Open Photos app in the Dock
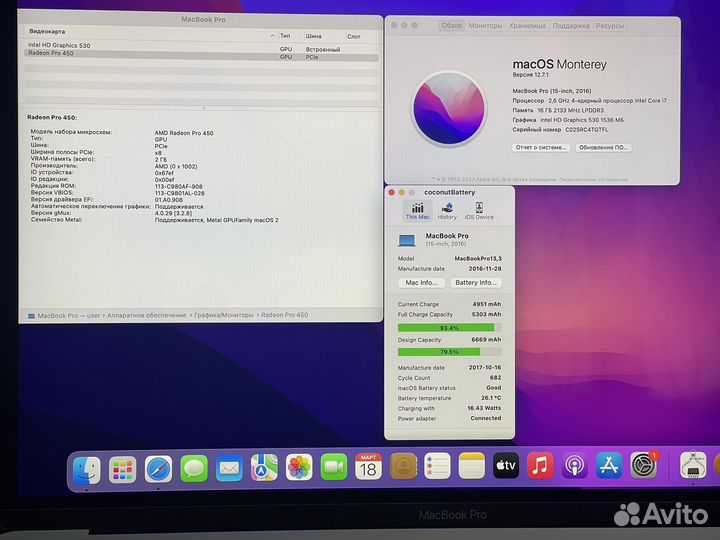 pyautogui.click(x=299, y=467)
